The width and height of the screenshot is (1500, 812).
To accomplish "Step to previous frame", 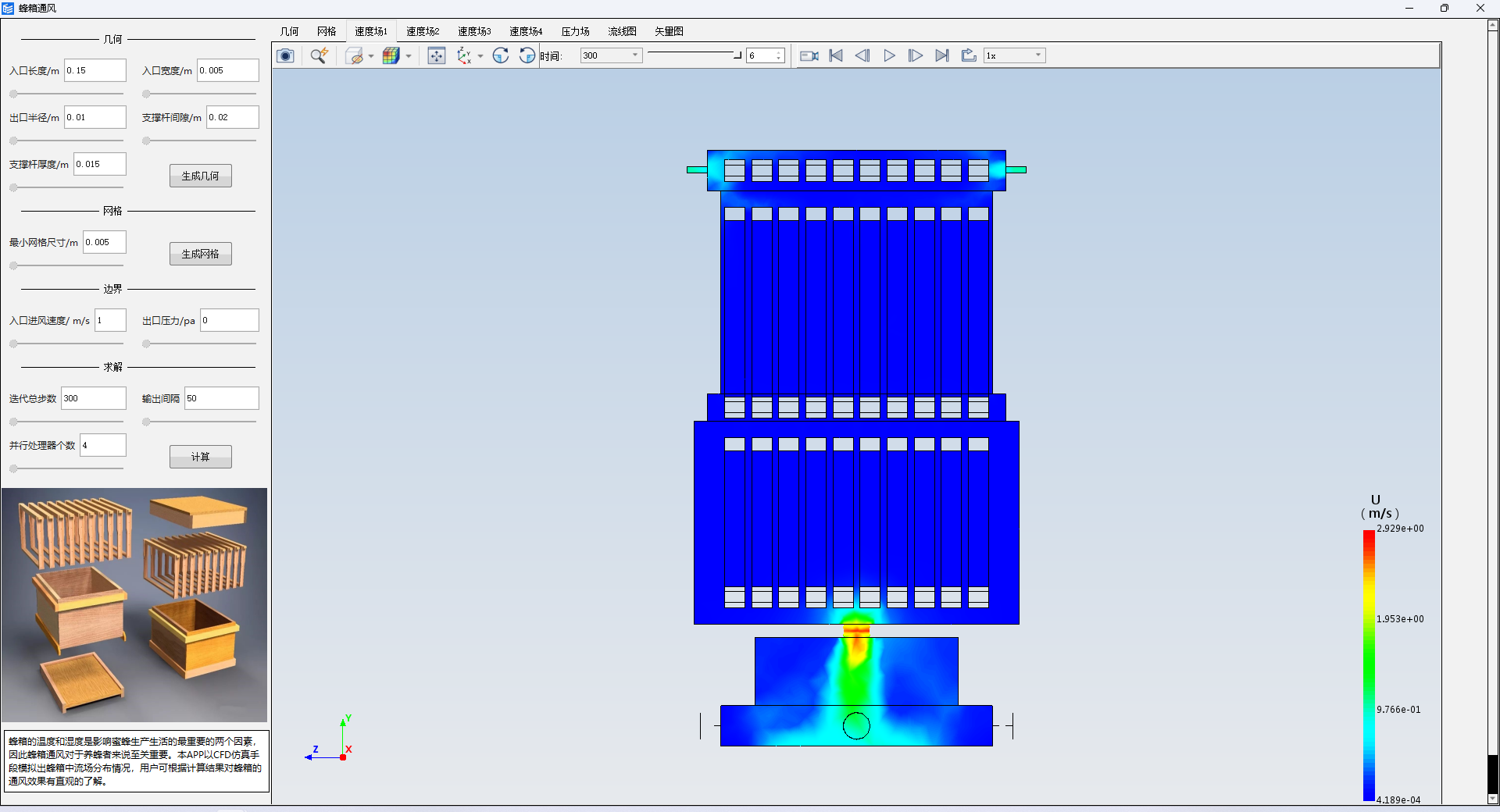I will pyautogui.click(x=862, y=55).
